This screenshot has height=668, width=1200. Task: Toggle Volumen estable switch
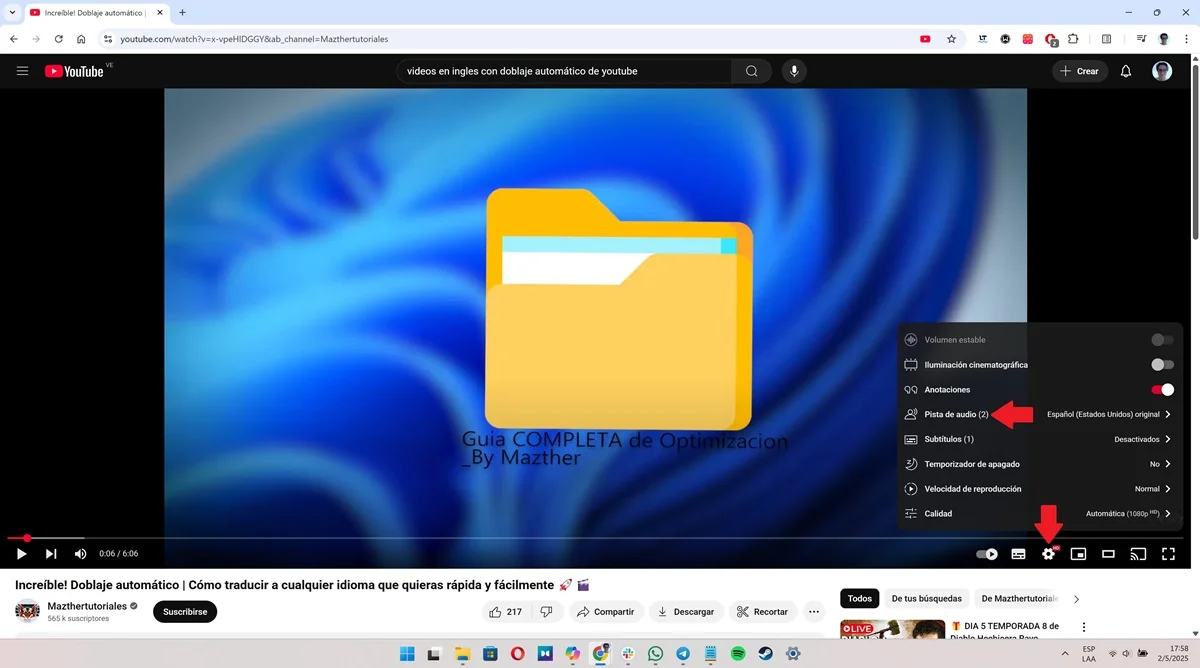pos(1162,340)
